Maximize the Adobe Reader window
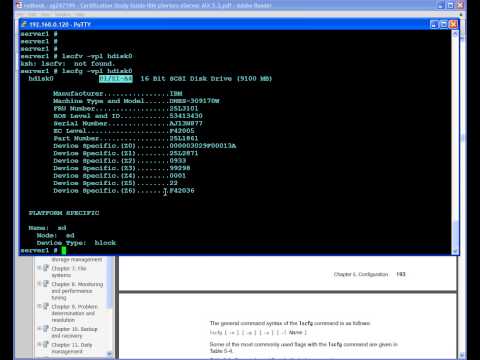The image size is (480, 360). click(450, 5)
